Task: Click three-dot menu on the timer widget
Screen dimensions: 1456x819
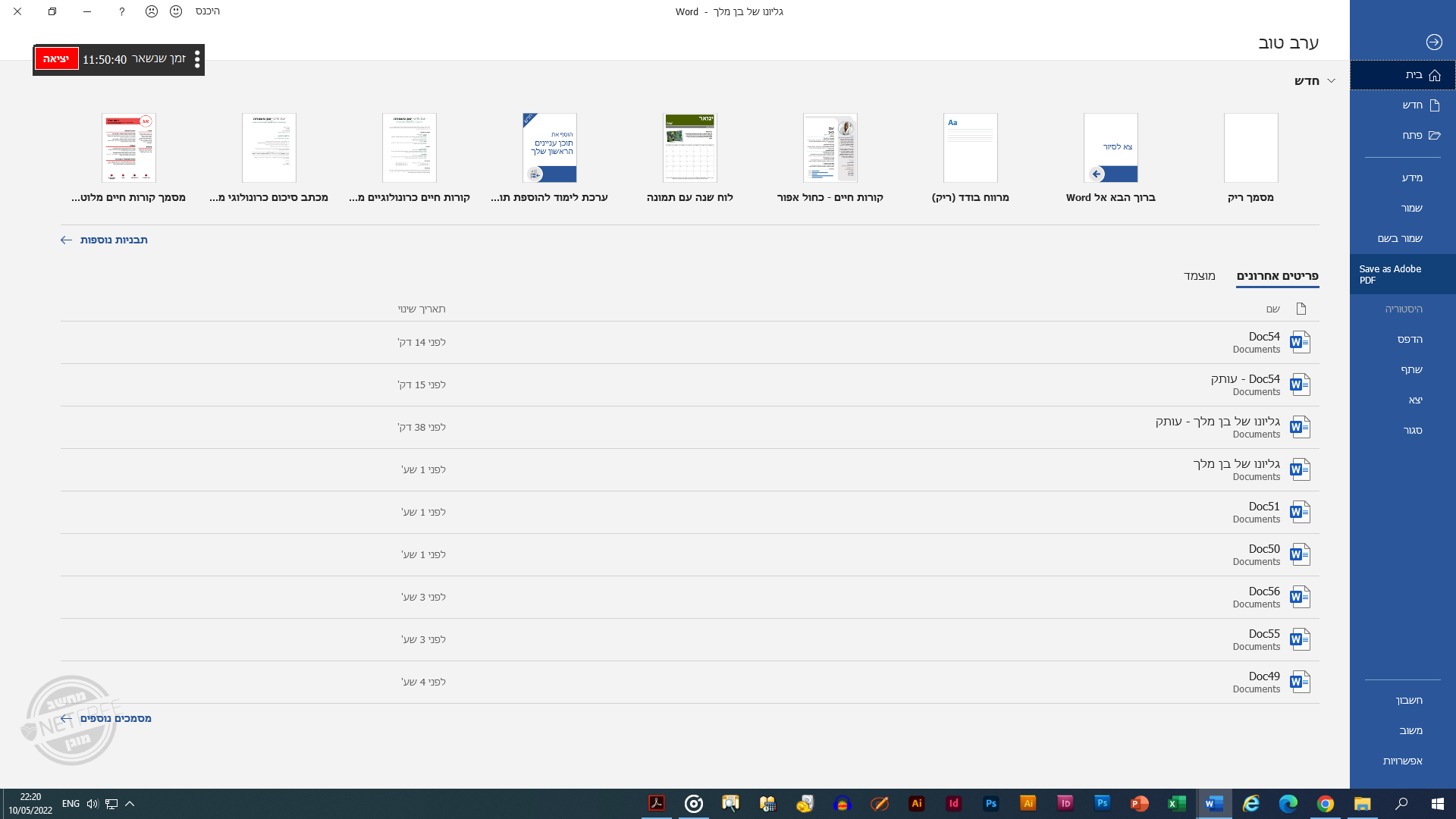Action: pos(197,59)
